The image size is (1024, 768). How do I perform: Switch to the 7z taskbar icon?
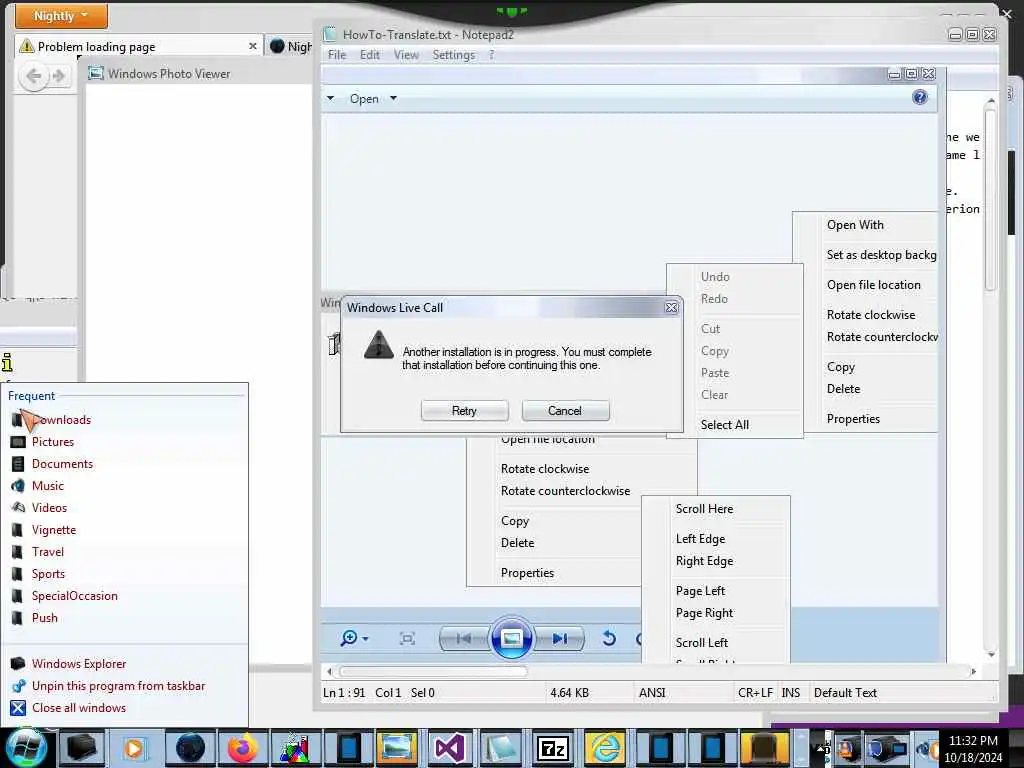pos(553,748)
